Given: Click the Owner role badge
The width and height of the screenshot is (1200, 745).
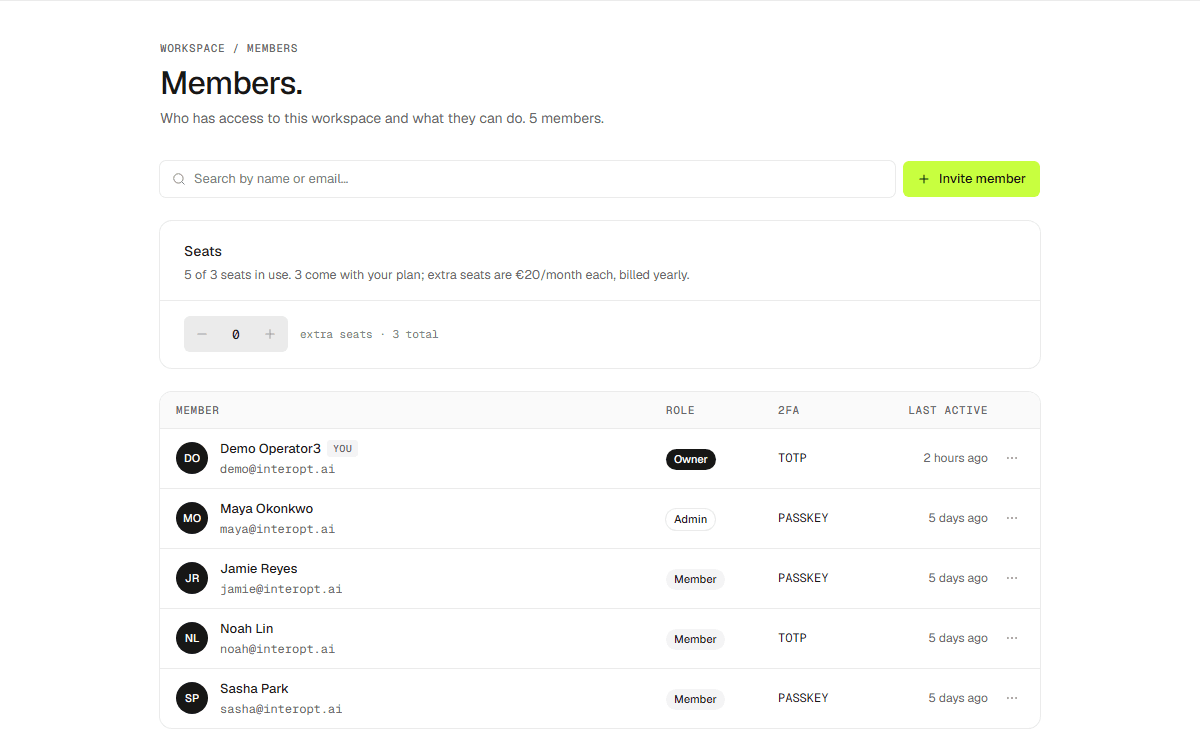Looking at the screenshot, I should tap(691, 459).
